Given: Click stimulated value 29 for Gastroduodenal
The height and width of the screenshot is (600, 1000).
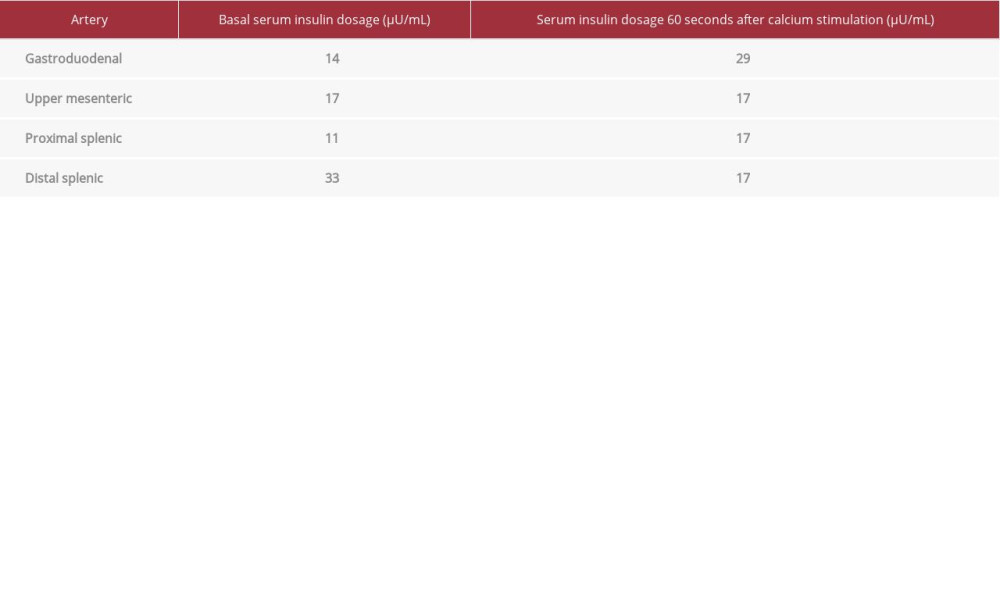Looking at the screenshot, I should (x=743, y=59).
